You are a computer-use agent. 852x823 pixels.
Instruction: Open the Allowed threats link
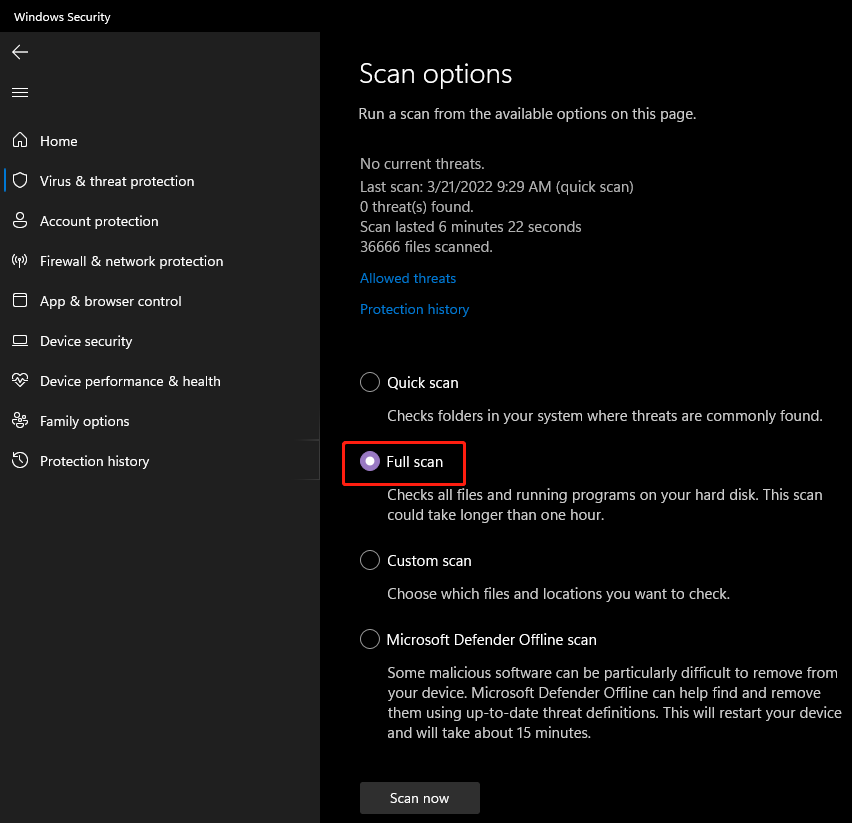pyautogui.click(x=407, y=278)
